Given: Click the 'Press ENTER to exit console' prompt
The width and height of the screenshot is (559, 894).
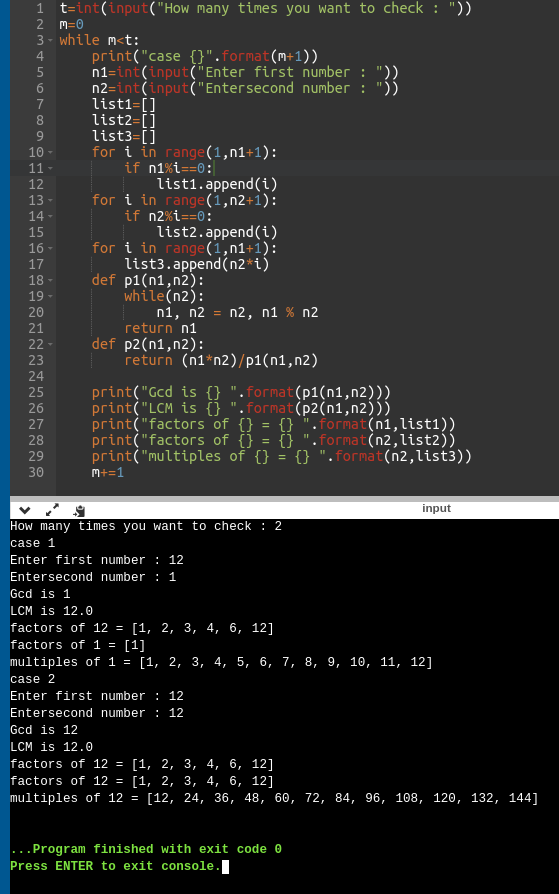Looking at the screenshot, I should [x=115, y=866].
